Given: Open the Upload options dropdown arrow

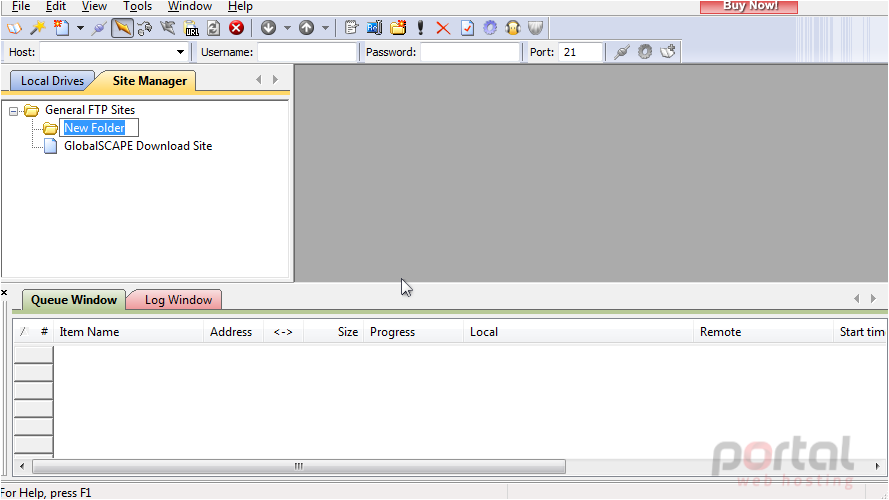Looking at the screenshot, I should 325,28.
